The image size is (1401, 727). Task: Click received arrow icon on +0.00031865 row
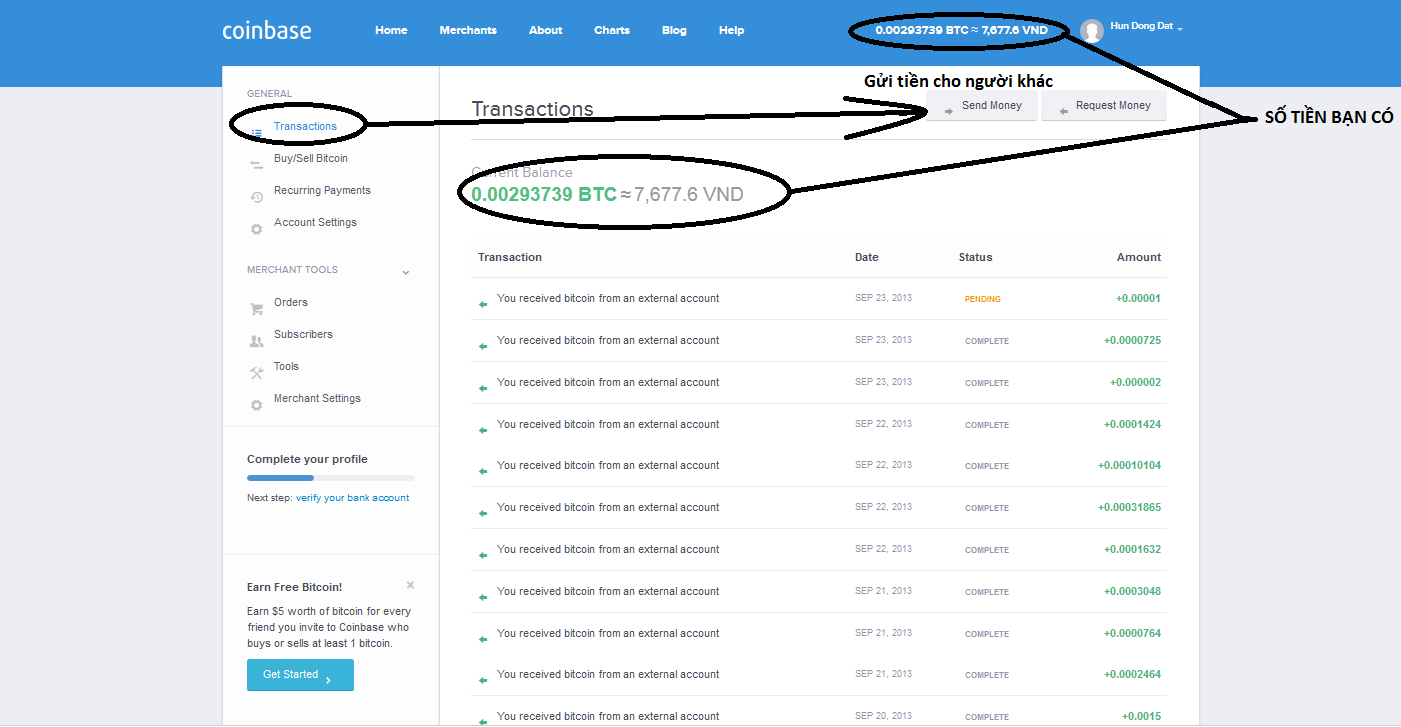(x=483, y=513)
